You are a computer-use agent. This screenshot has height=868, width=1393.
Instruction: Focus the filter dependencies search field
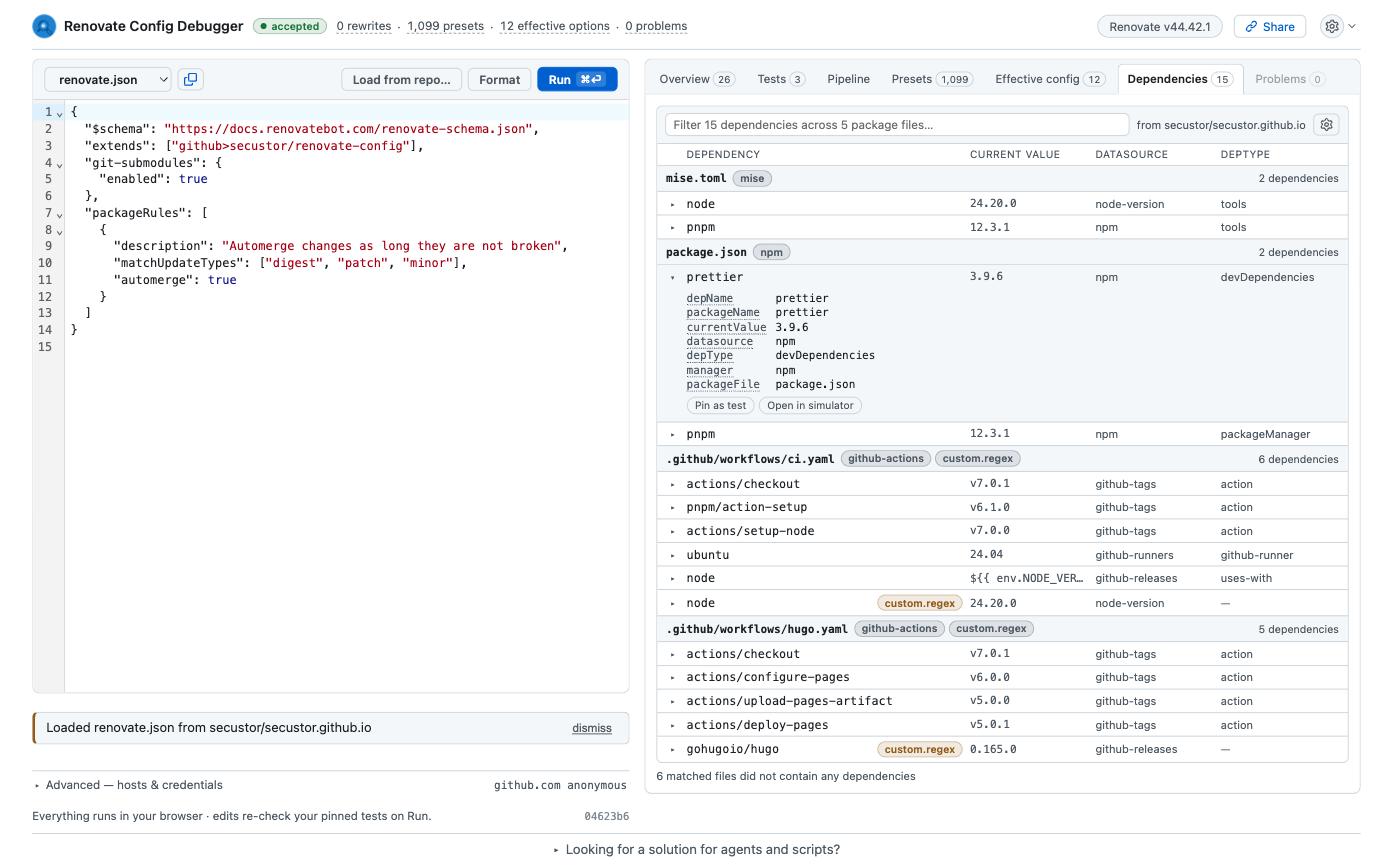pyautogui.click(x=896, y=125)
